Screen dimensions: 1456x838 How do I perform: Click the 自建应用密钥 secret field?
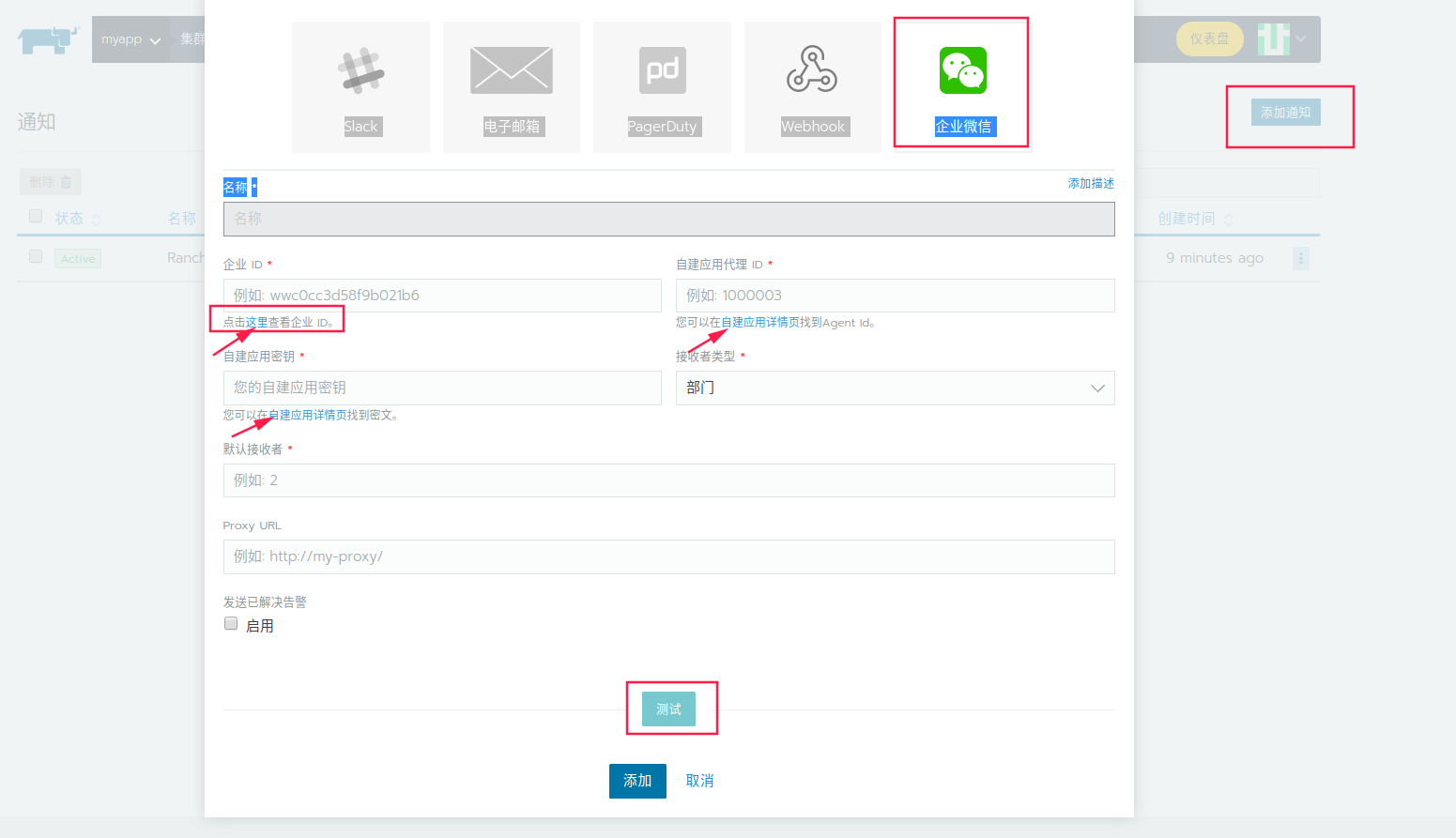point(442,388)
